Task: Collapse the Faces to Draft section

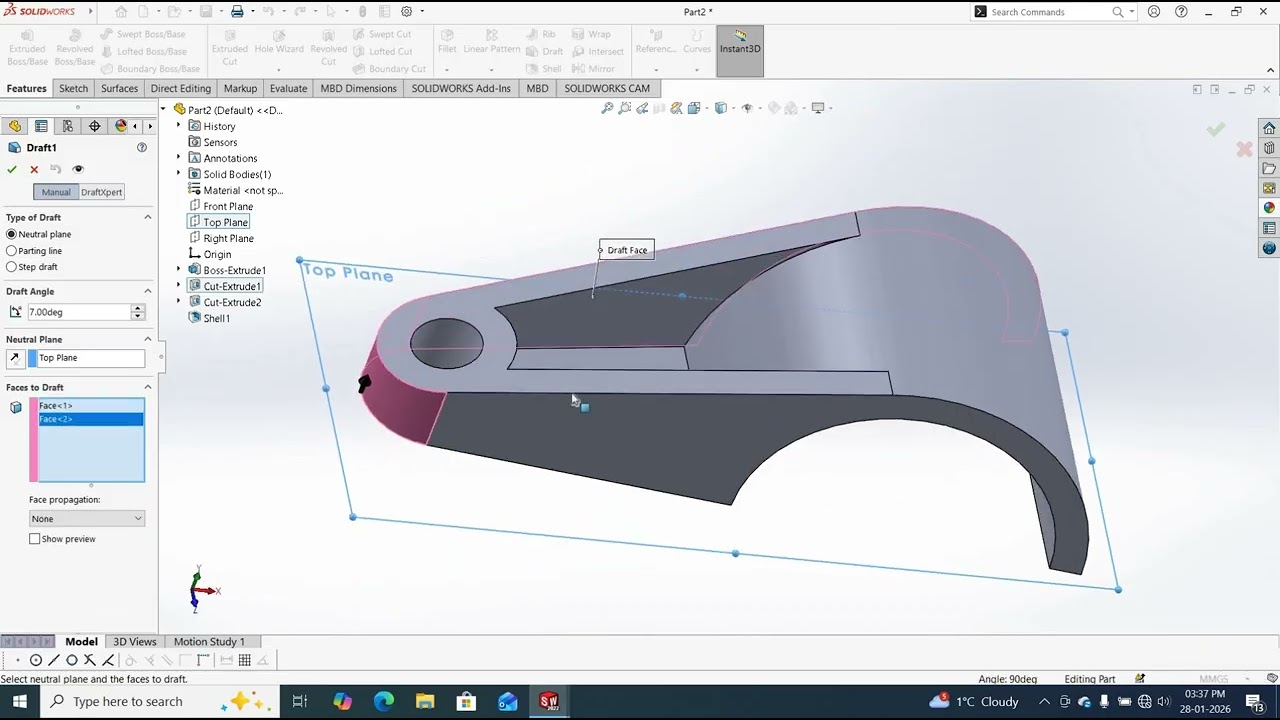Action: point(148,387)
